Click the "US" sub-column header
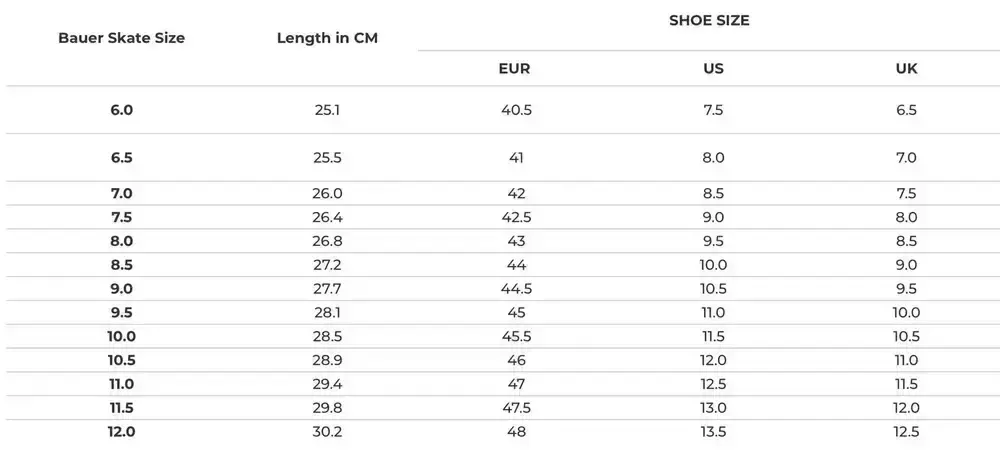 [x=713, y=69]
